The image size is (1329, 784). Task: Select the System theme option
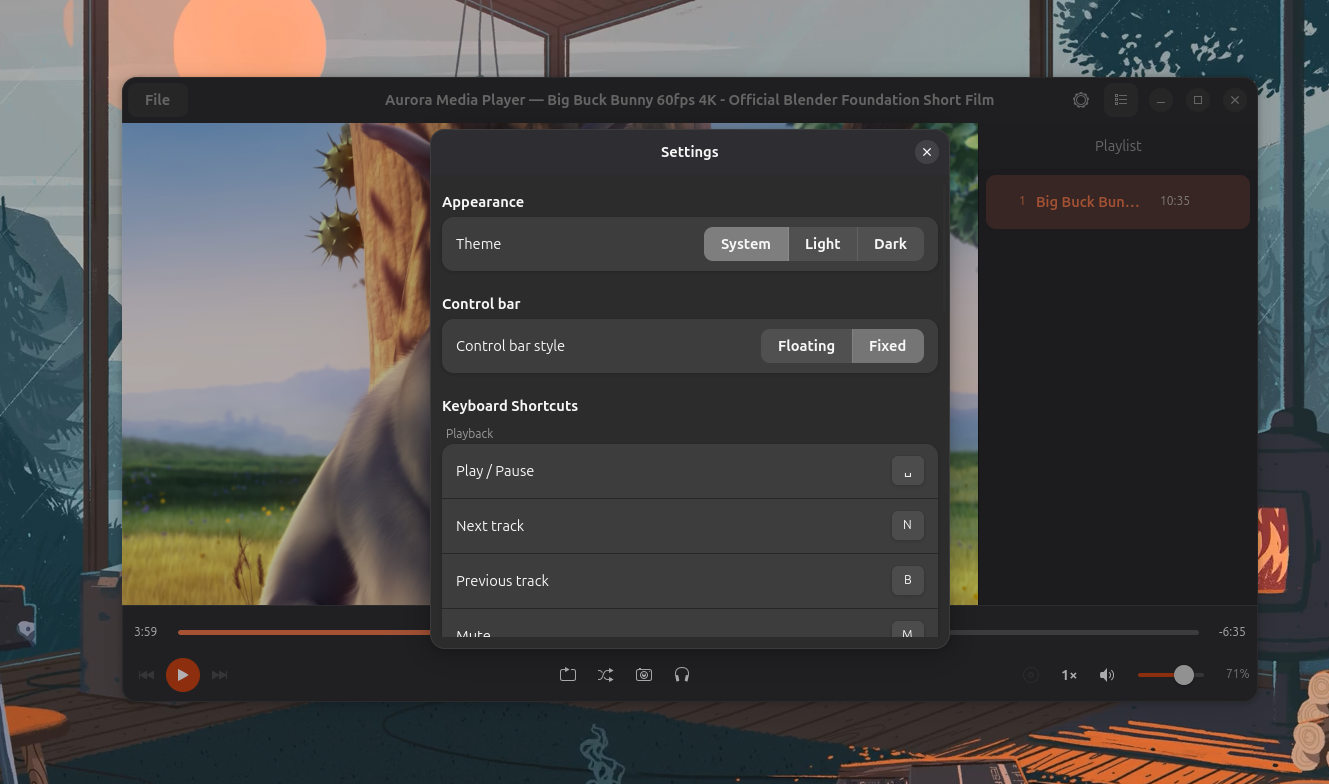pyautogui.click(x=746, y=243)
